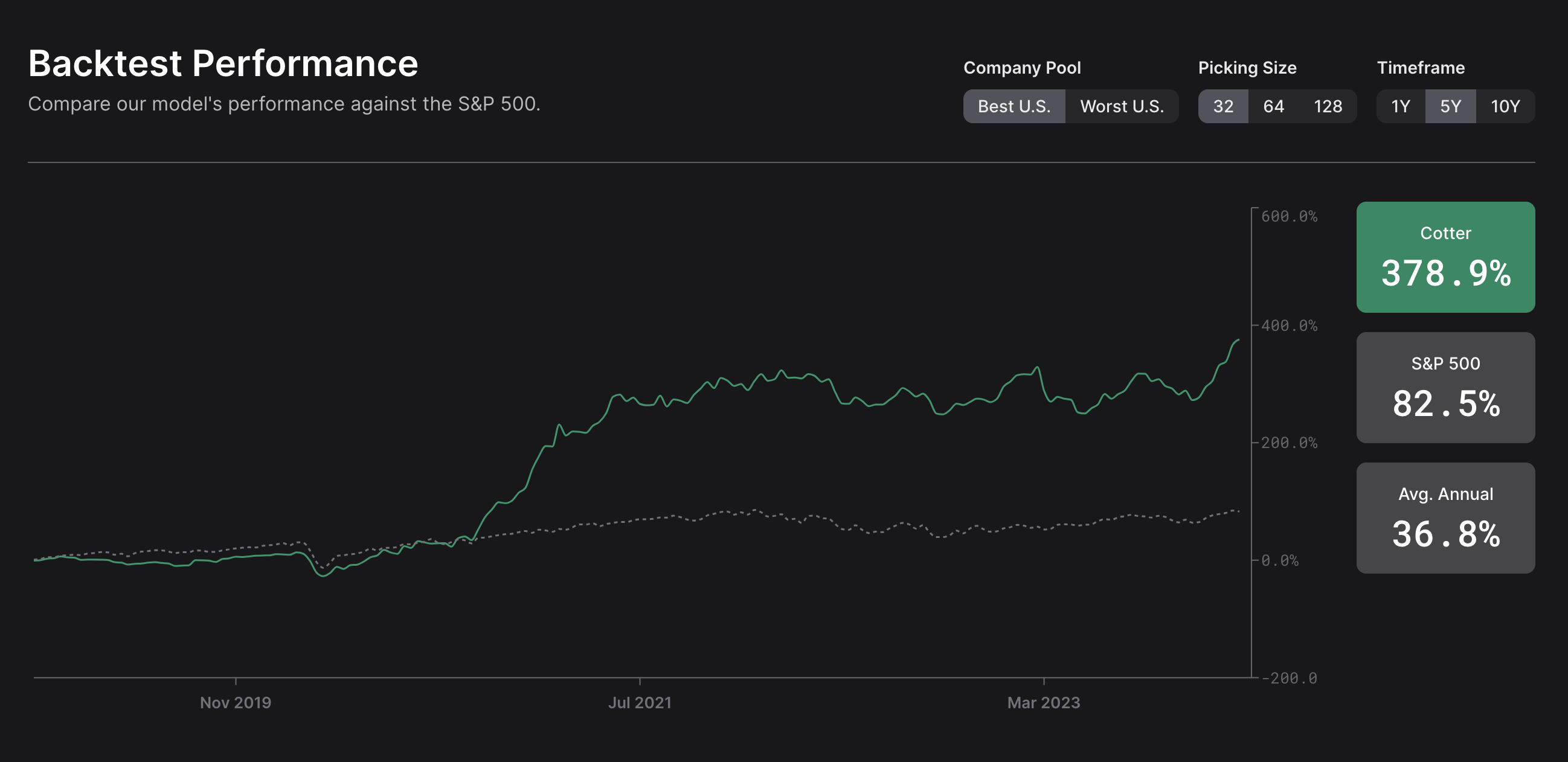Click the 200.0% y-axis tick label
Viewport: 1568px width, 762px height.
1288,443
